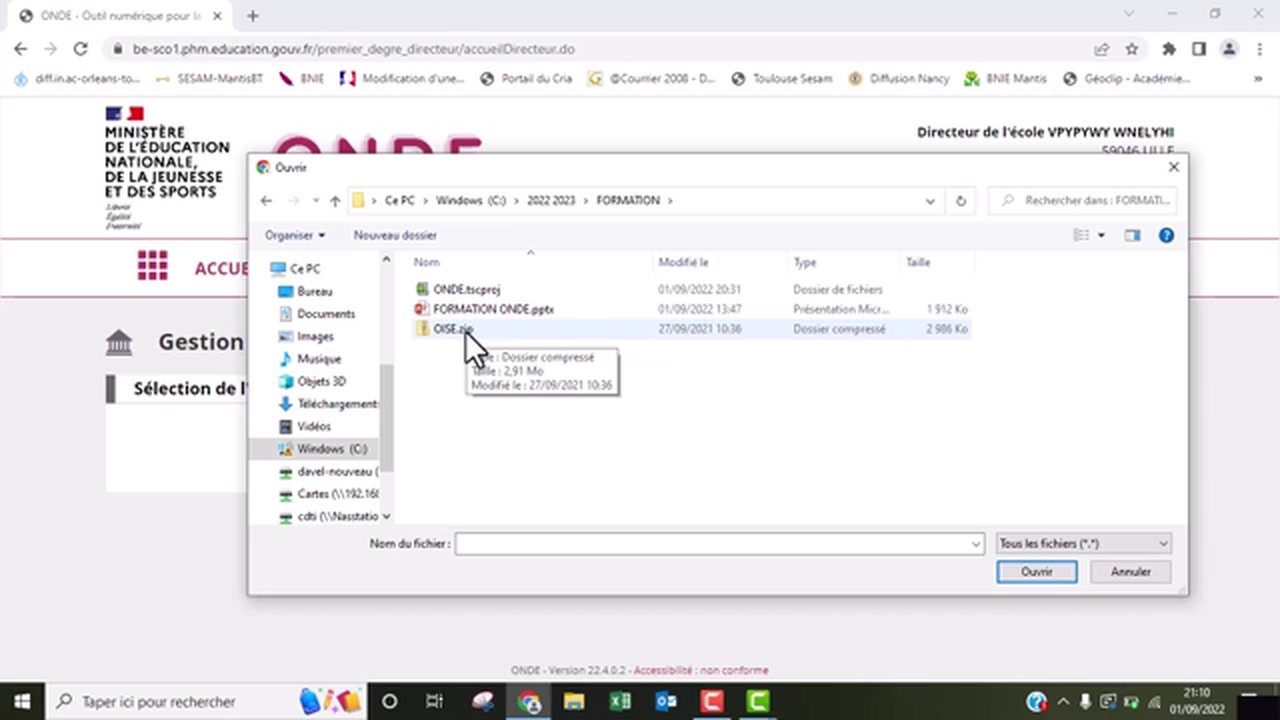Open the Organiser dropdown menu
Viewport: 1280px width, 720px height.
294,236
